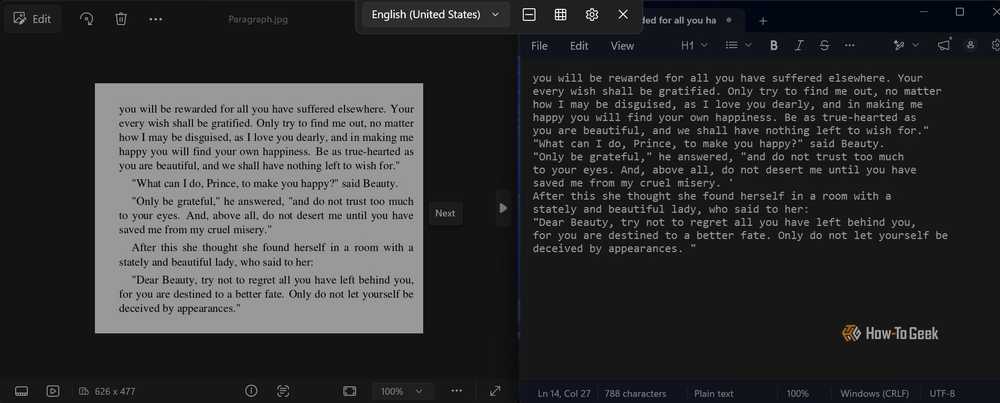Screen dimensions: 1000x403
Task: Click the scanned paragraph image
Action: coord(259,208)
